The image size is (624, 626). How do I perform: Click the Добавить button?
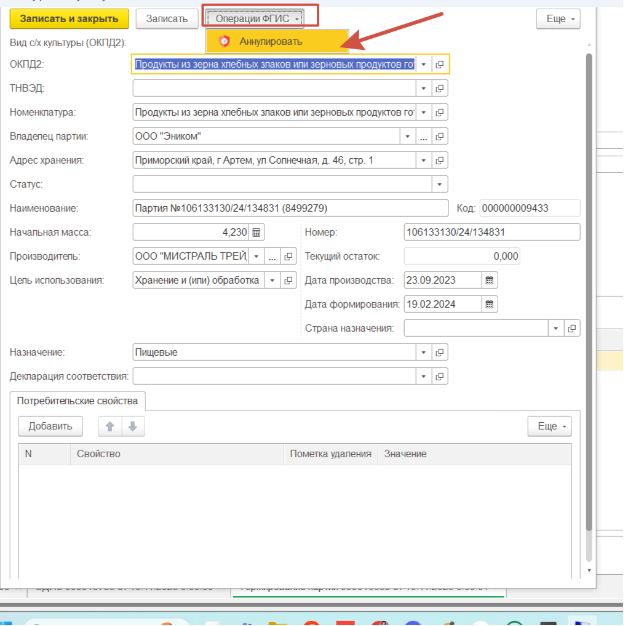50,426
